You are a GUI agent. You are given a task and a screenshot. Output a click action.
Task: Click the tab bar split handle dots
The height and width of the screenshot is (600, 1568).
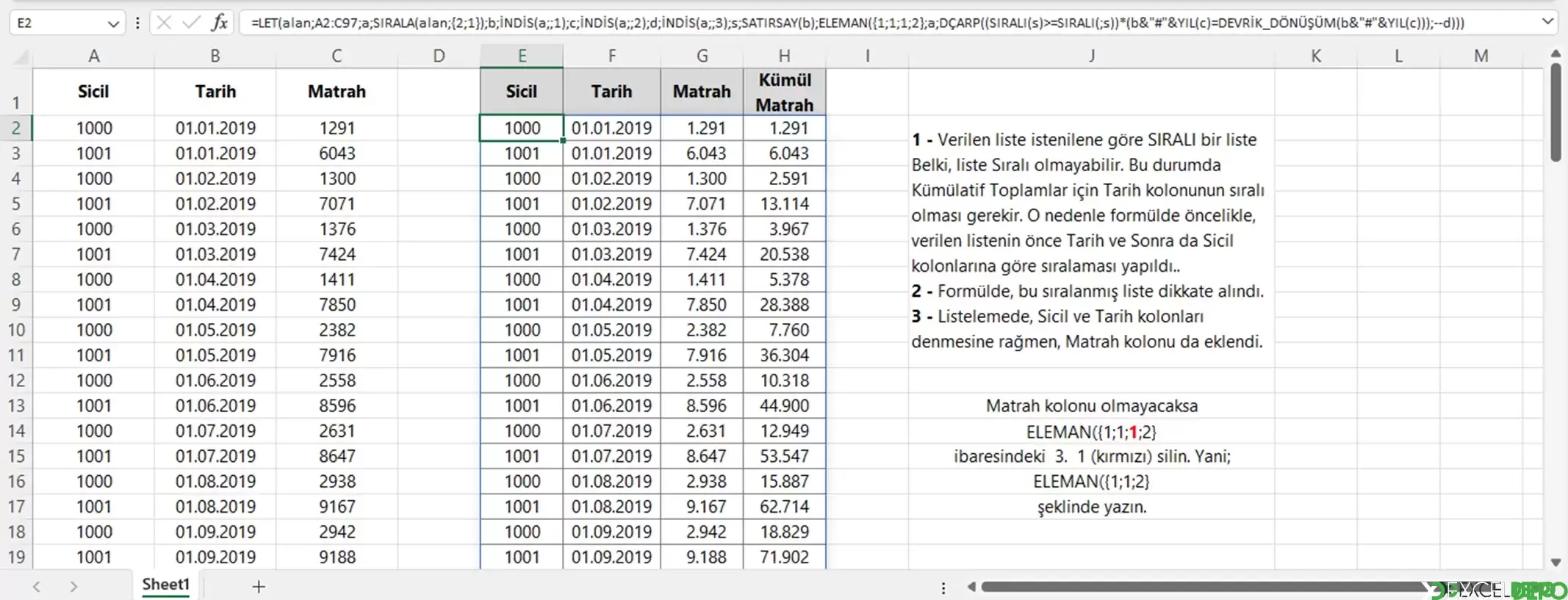pos(943,588)
